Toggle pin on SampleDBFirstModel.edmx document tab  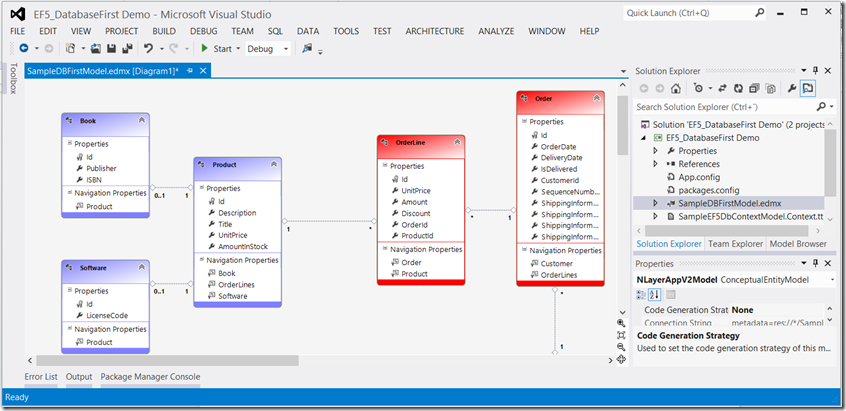190,71
